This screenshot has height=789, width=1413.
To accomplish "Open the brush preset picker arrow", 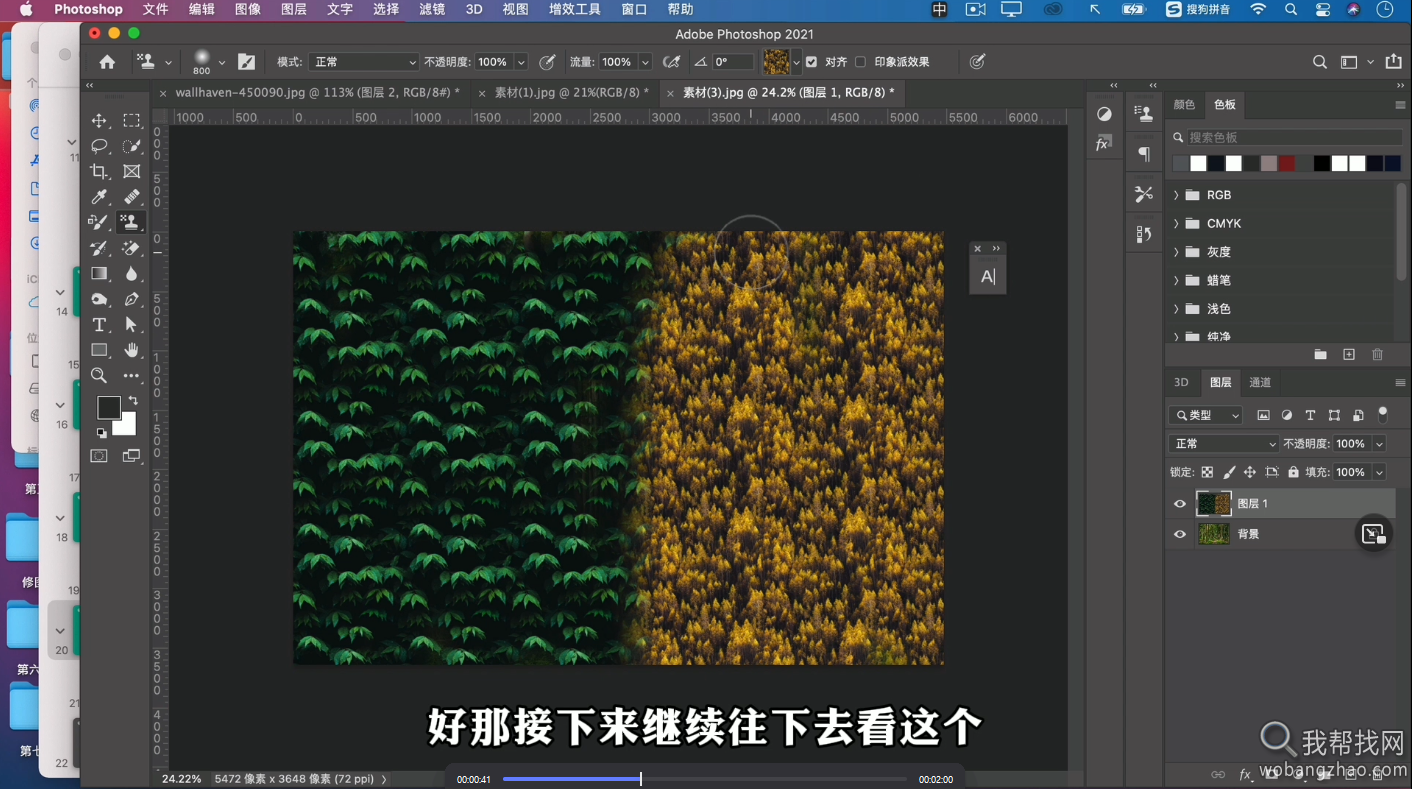I will pos(222,62).
